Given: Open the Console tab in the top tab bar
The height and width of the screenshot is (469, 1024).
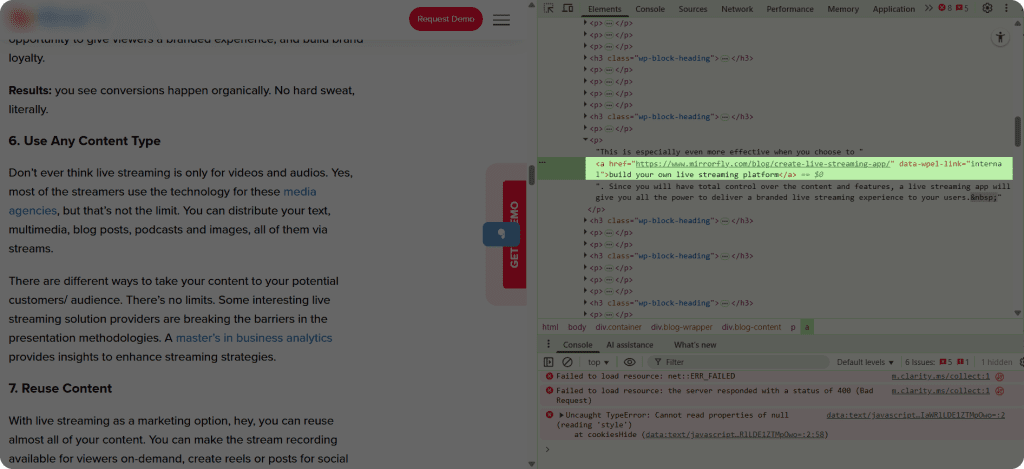Looking at the screenshot, I should pyautogui.click(x=650, y=9).
